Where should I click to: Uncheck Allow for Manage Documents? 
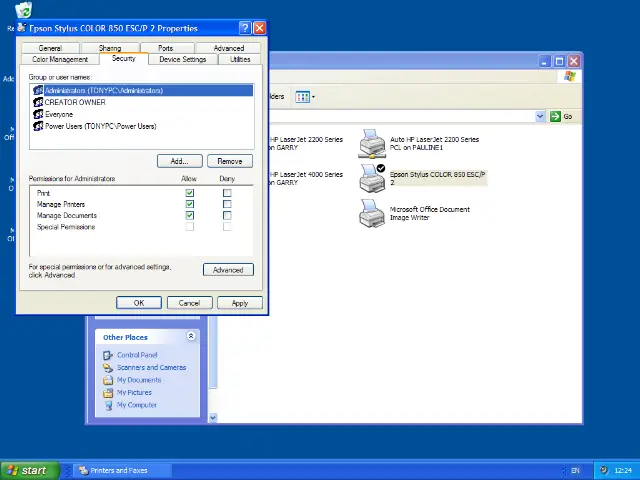190,215
